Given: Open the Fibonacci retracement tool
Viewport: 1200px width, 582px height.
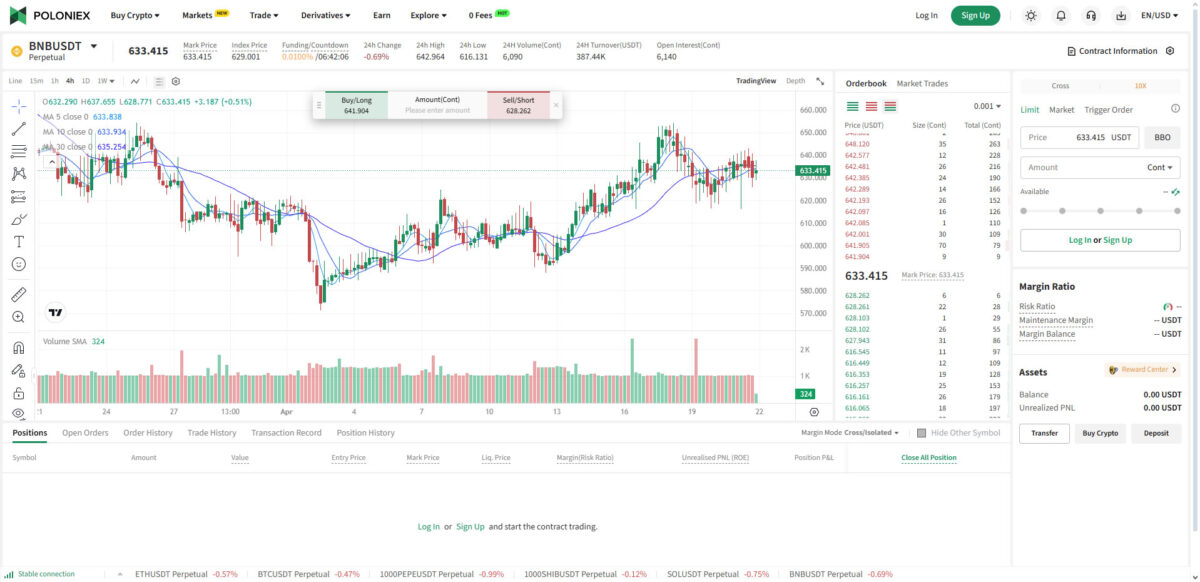Looking at the screenshot, I should (18, 151).
